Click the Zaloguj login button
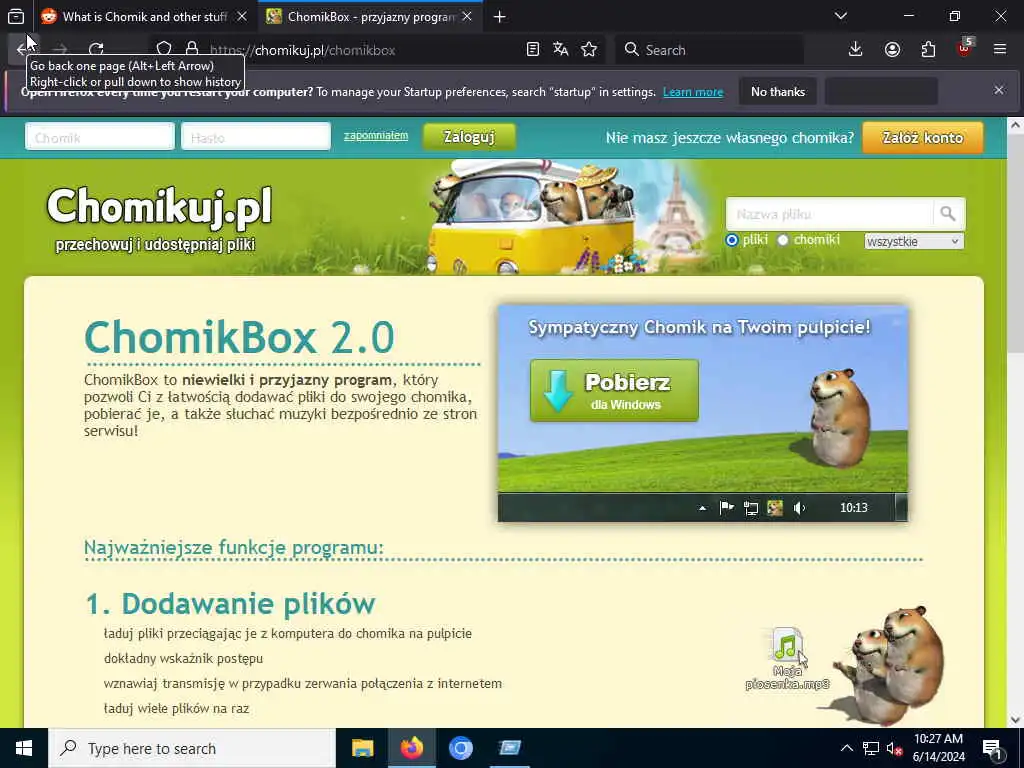 point(469,137)
